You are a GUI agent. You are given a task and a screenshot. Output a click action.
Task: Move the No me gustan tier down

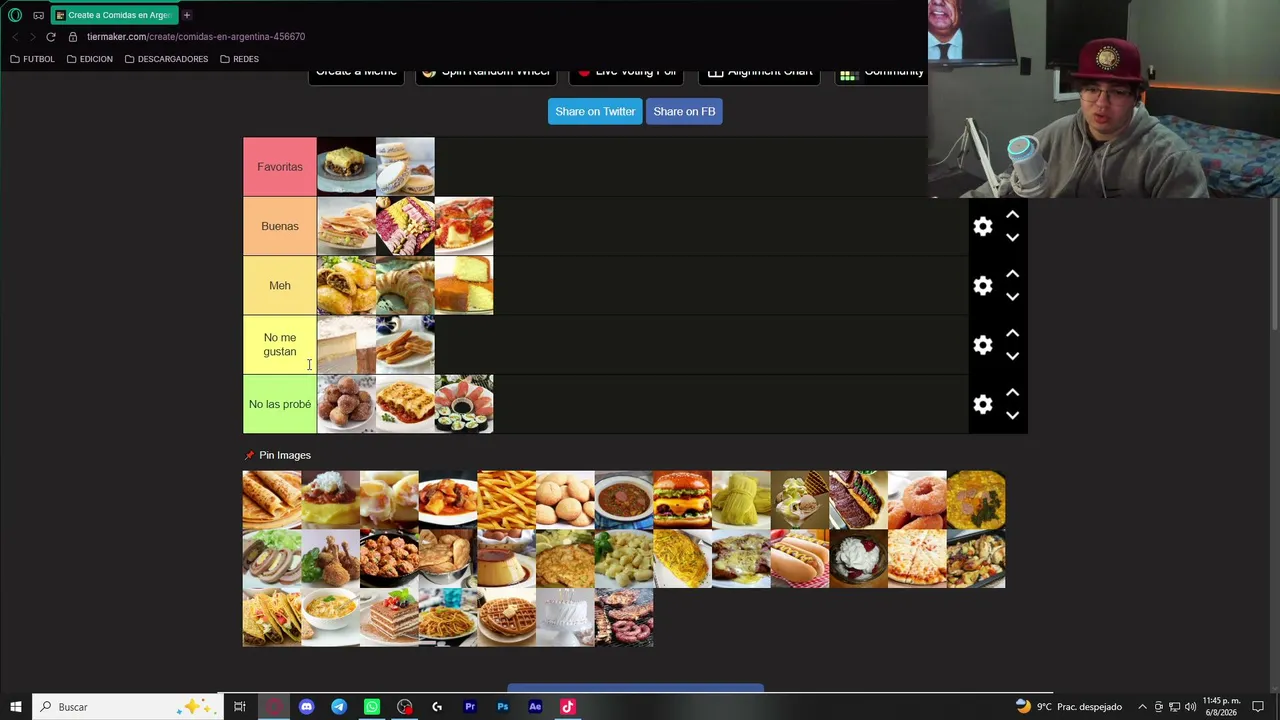click(x=1012, y=356)
